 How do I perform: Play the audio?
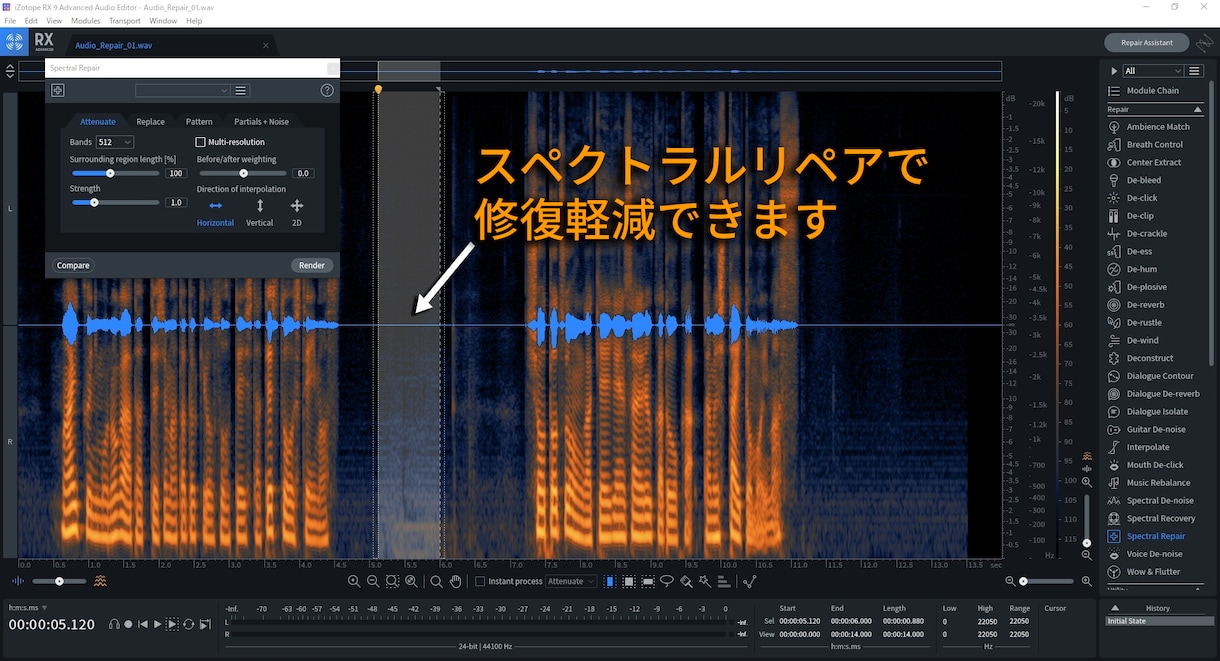point(157,624)
